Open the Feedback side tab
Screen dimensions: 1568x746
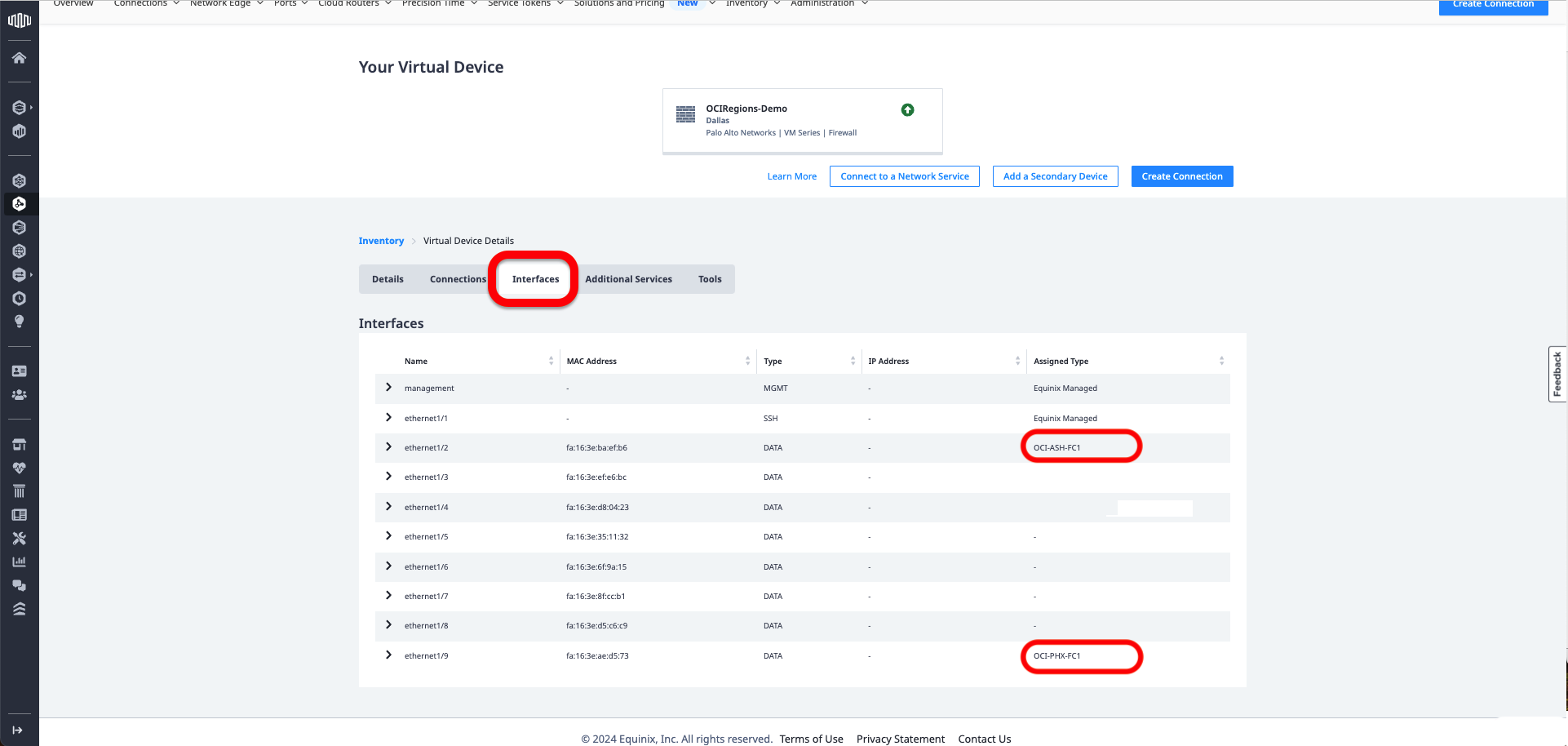(x=1557, y=374)
